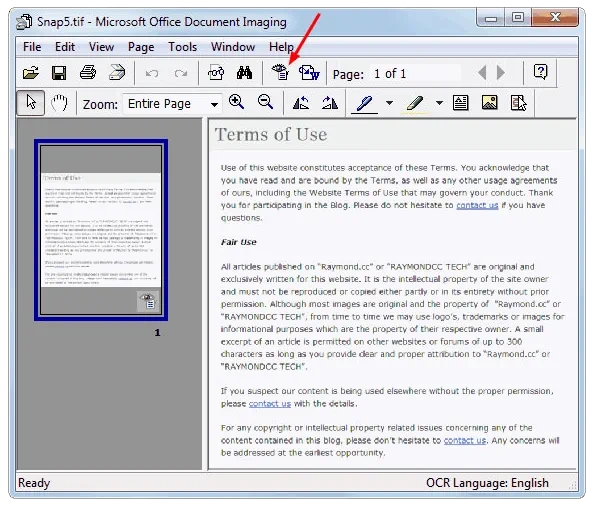
Task: Open the Zoom Entire Page dropdown
Action: pos(214,104)
